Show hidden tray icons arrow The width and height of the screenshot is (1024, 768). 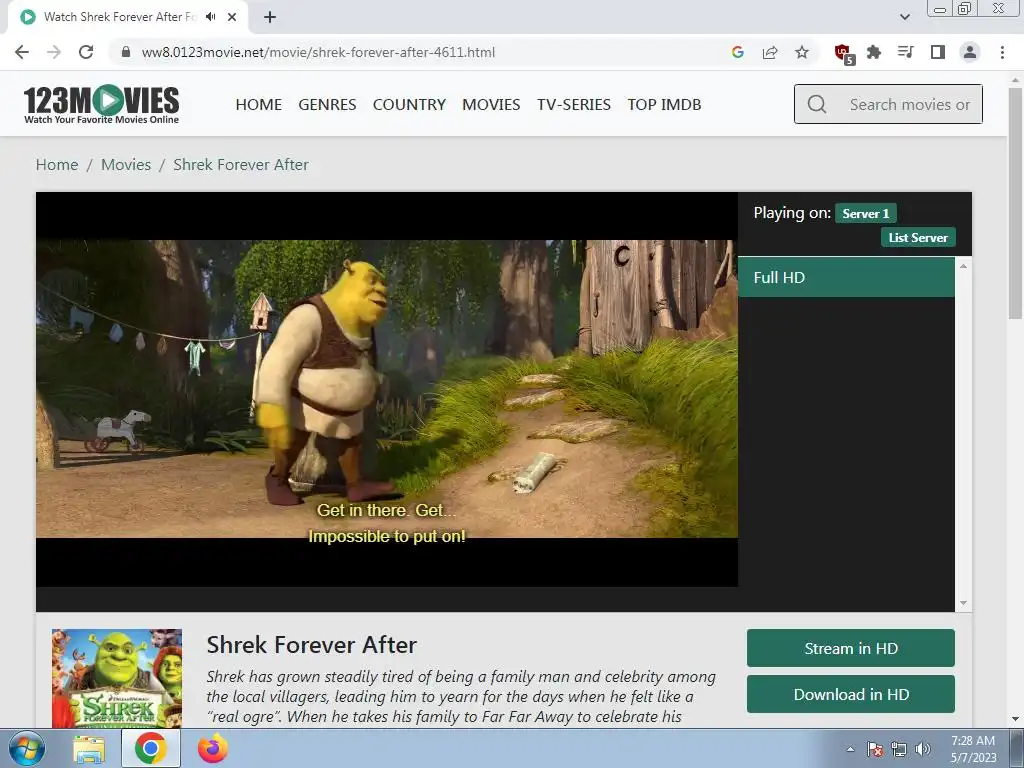pos(850,749)
